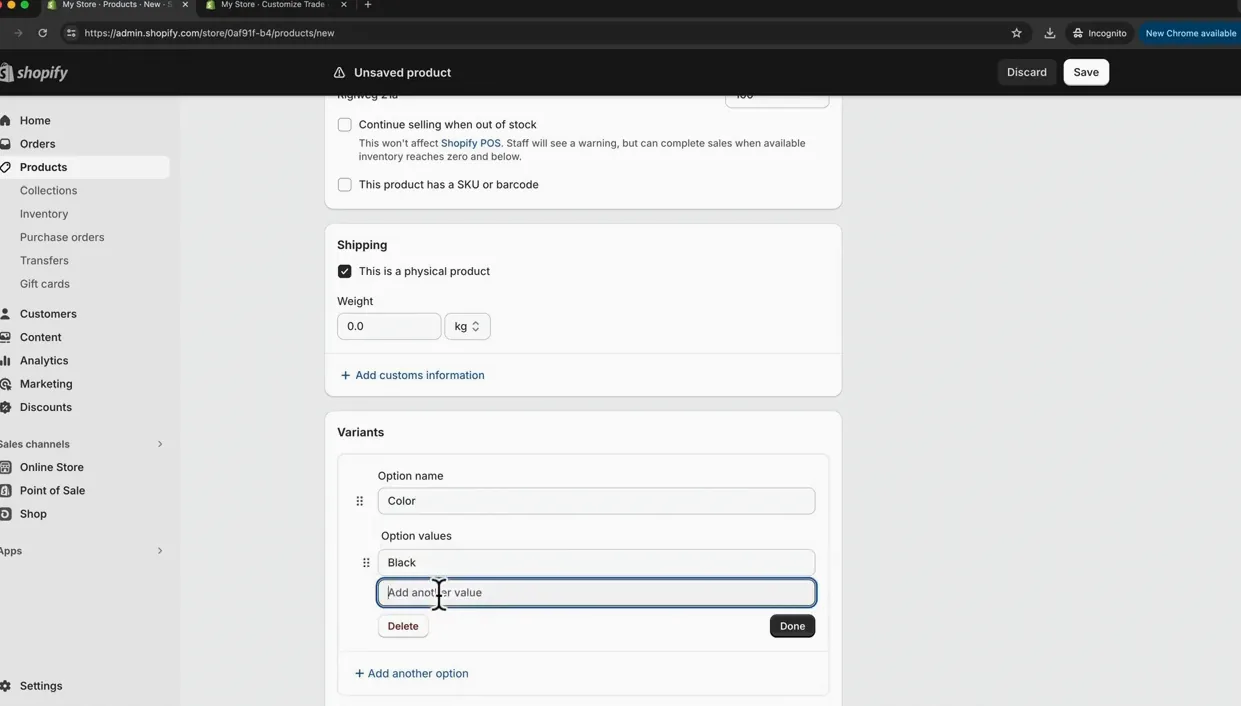Click the Marketing target icon

pos(5,384)
